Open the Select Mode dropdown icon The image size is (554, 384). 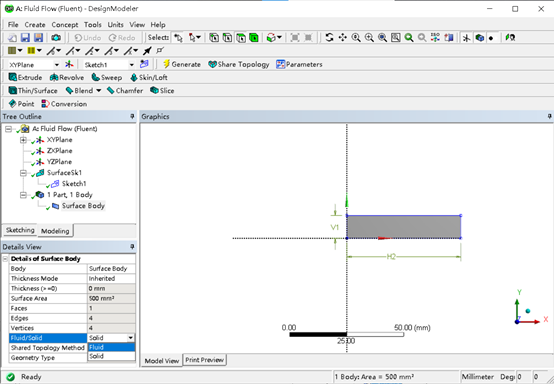(x=195, y=37)
